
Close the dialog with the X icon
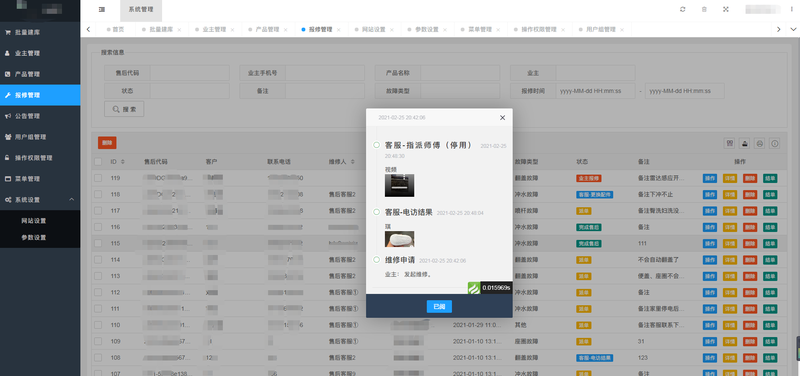(x=502, y=118)
